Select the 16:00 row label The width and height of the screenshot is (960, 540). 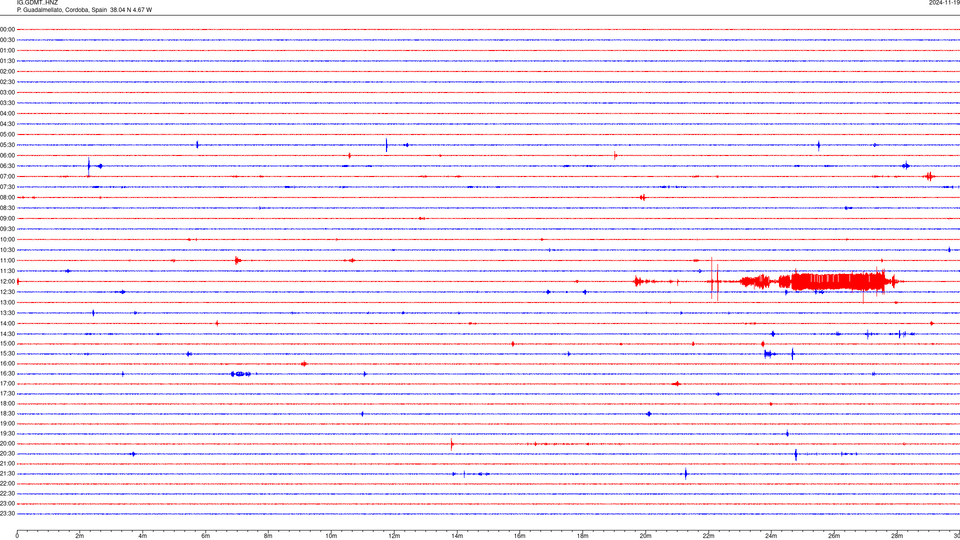pos(7,364)
